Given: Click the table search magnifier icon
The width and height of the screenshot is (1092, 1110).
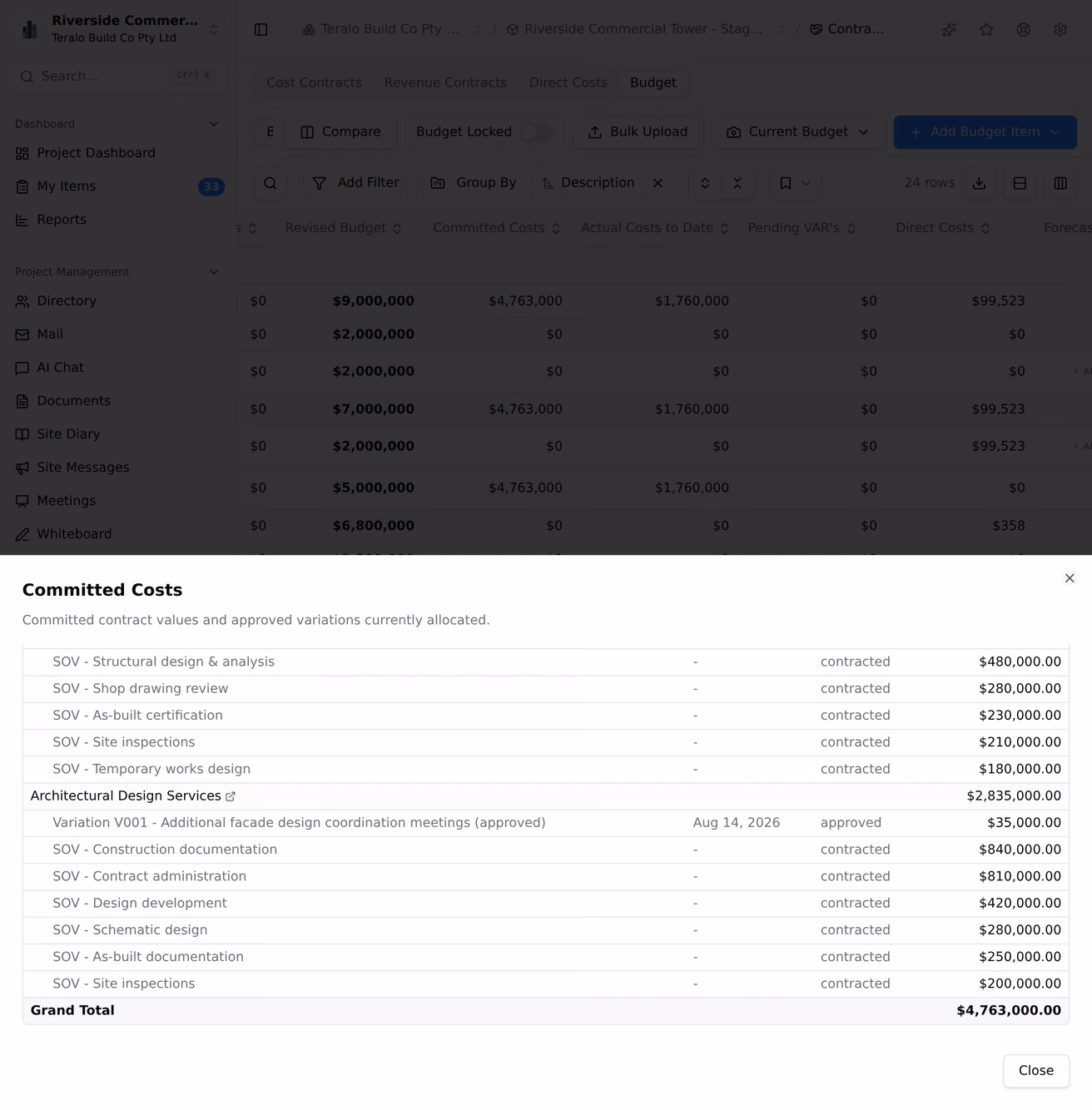Looking at the screenshot, I should [270, 183].
